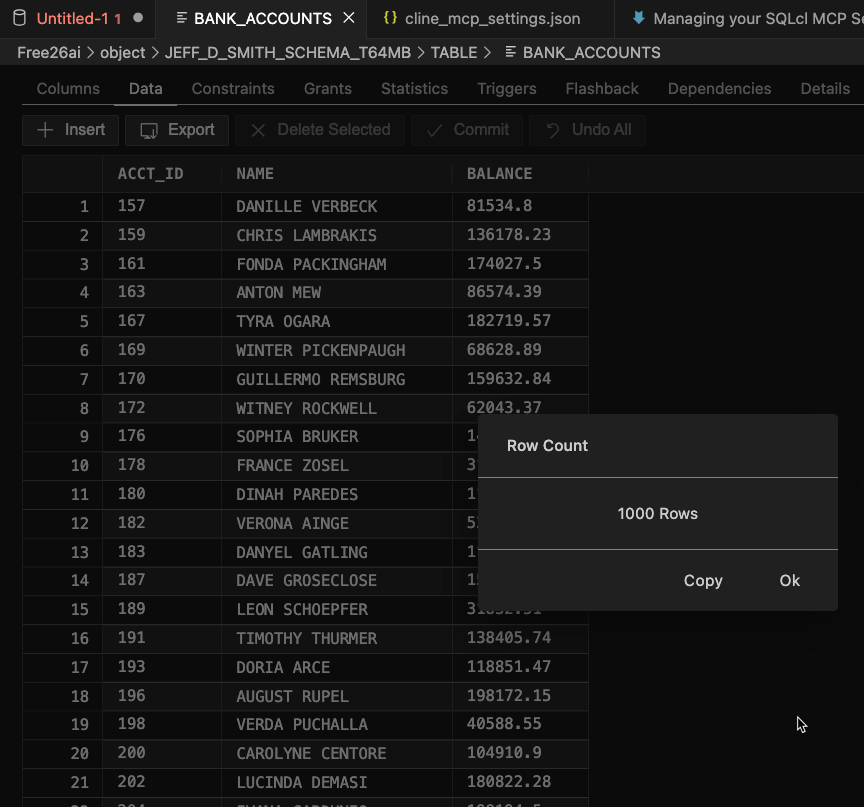
Task: Sort by the BALANCE column header
Action: (499, 173)
